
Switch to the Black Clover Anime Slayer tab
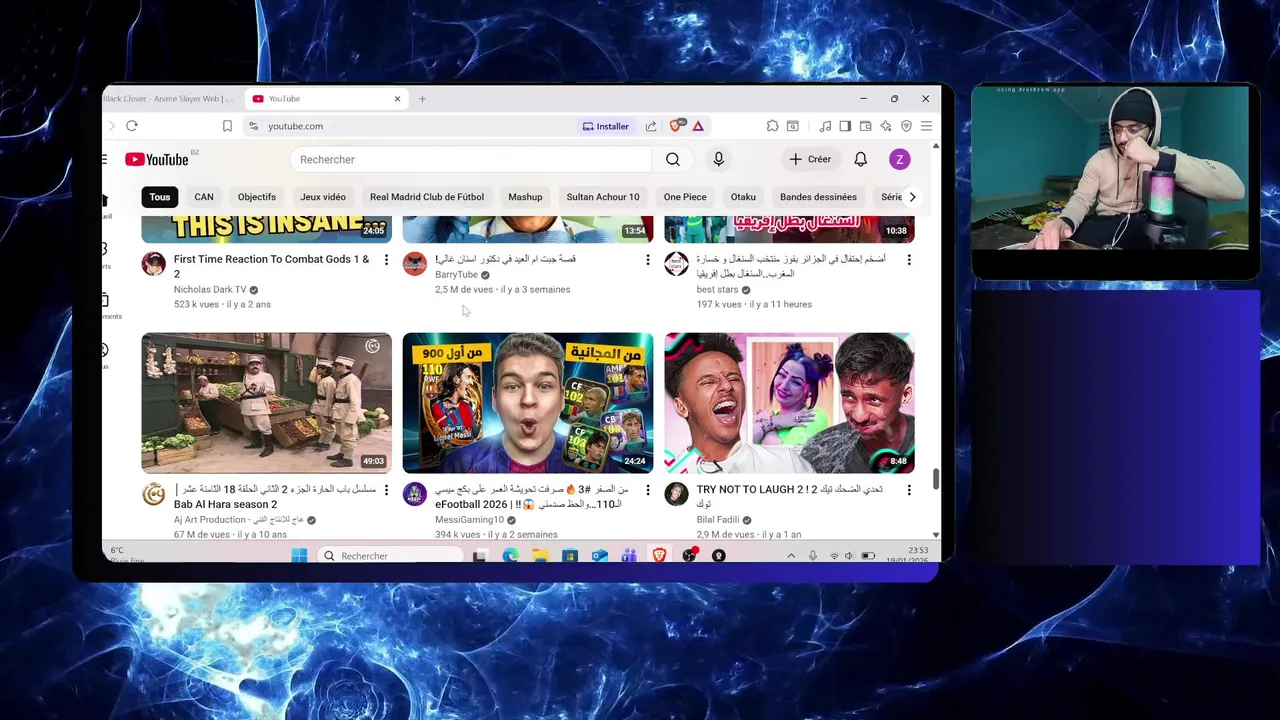[170, 99]
